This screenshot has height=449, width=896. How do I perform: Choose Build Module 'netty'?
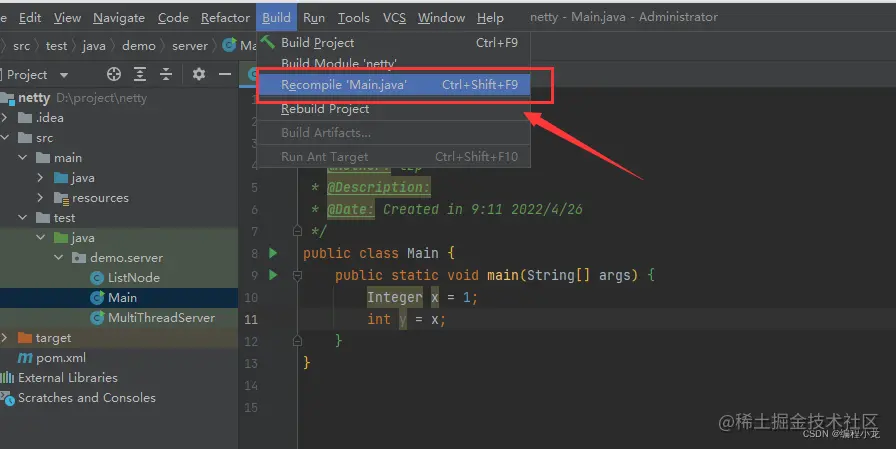[x=394, y=63]
